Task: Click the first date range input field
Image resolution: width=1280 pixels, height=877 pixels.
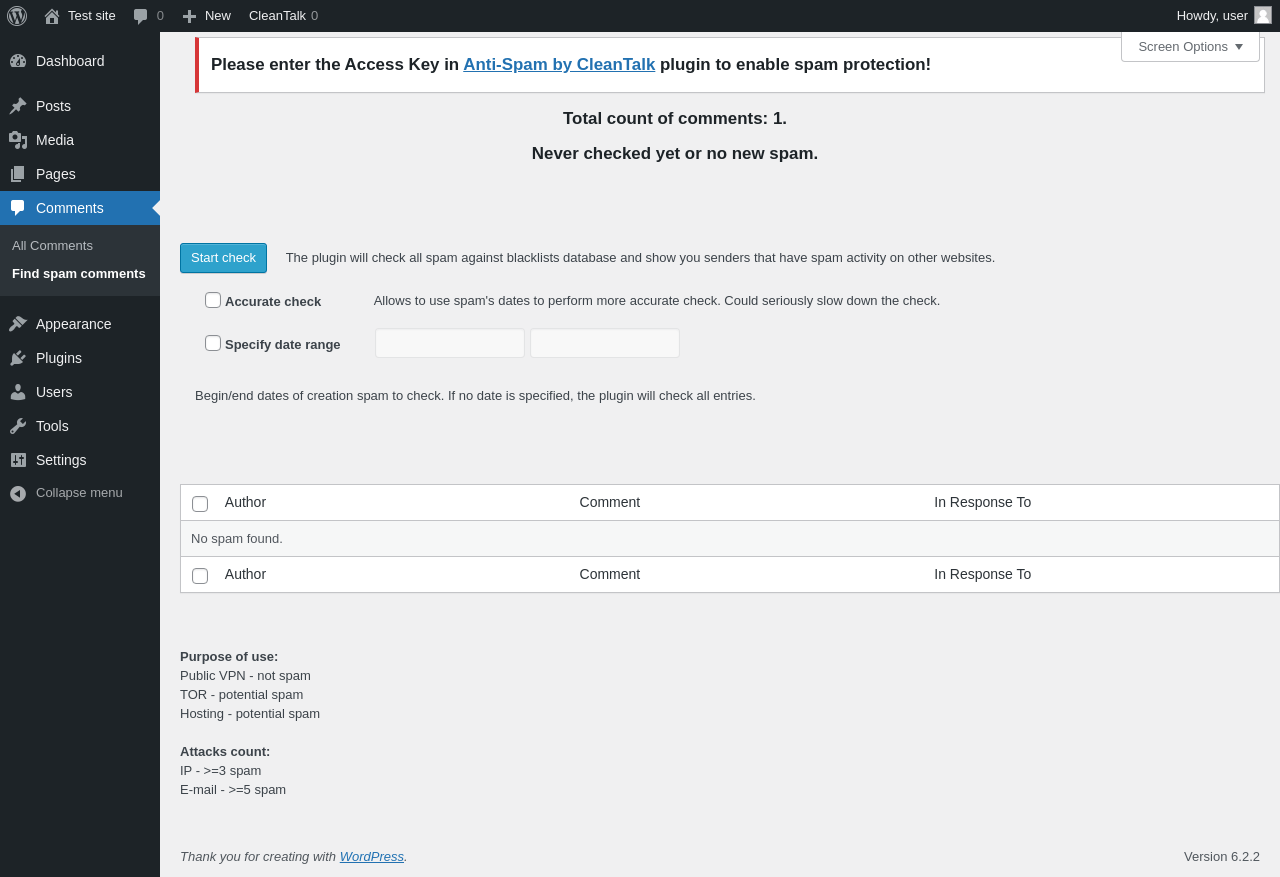Action: (x=450, y=343)
